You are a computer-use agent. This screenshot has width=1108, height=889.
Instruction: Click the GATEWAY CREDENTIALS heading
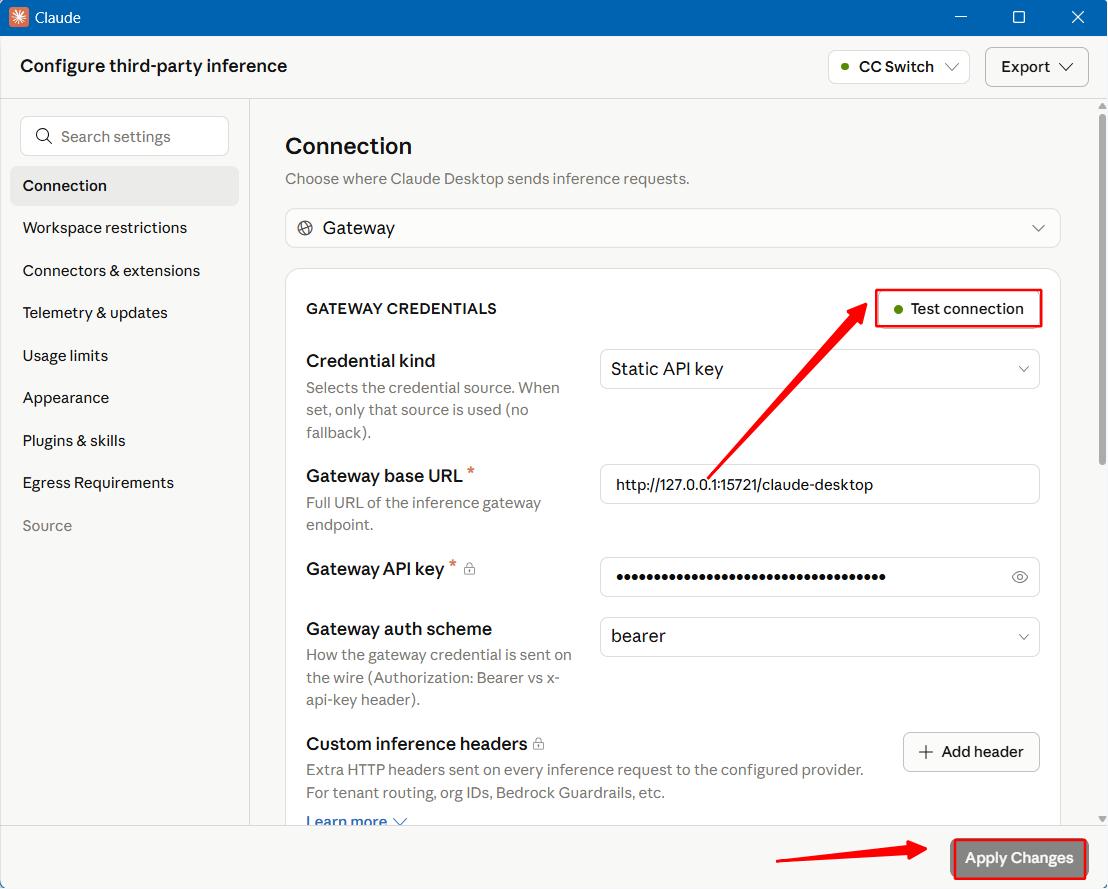coord(401,309)
